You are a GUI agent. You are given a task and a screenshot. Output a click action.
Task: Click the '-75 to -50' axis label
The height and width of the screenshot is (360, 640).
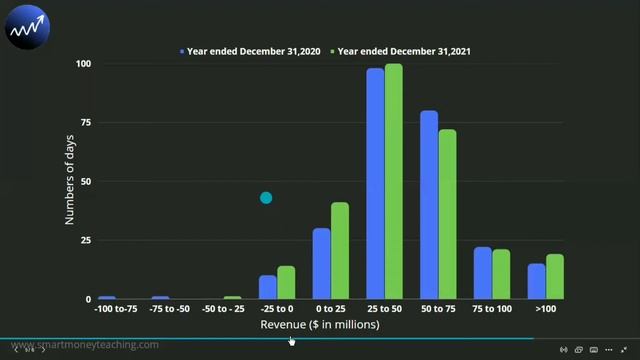pos(169,309)
